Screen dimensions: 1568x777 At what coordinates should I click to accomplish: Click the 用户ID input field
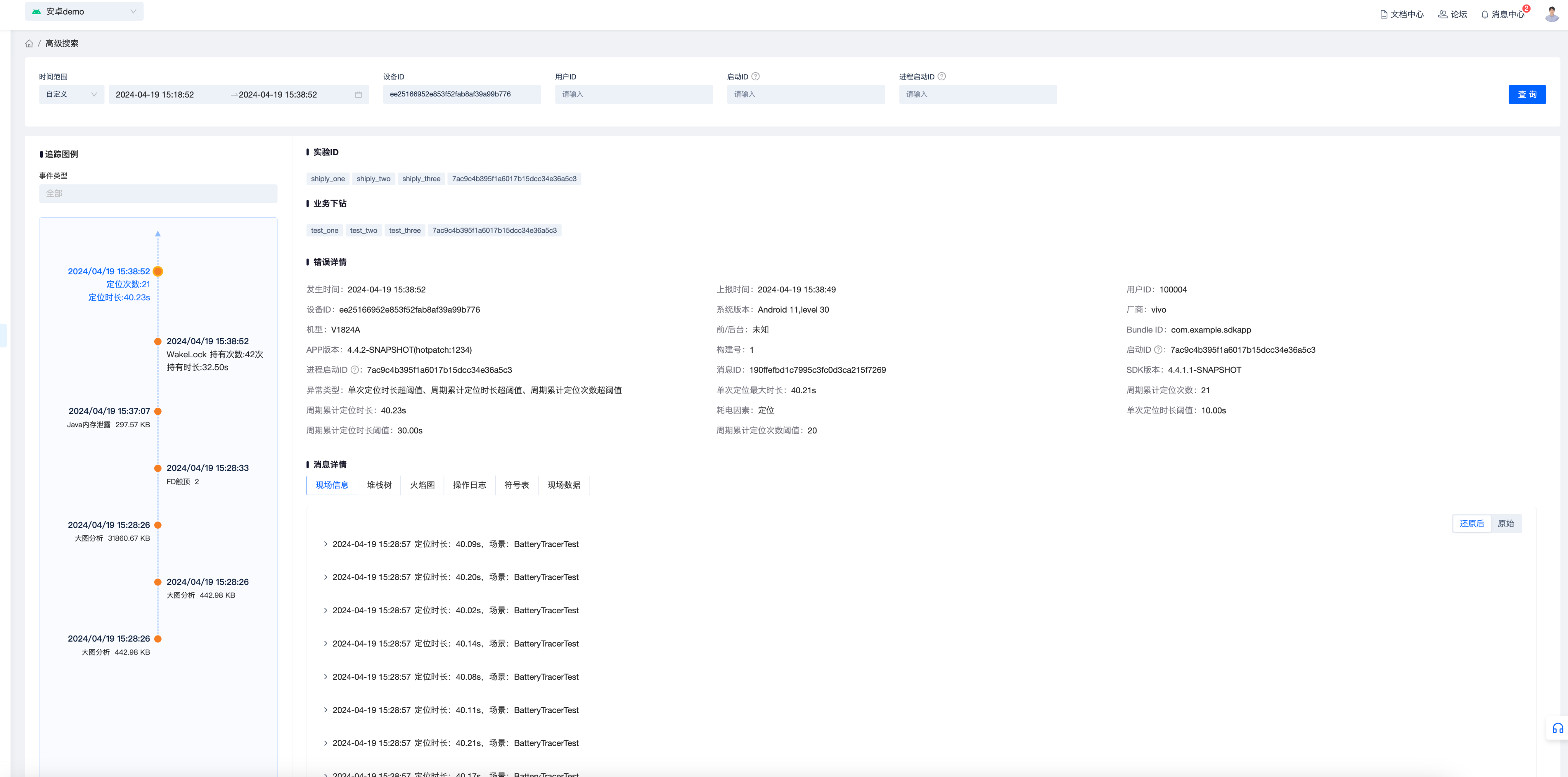[633, 94]
